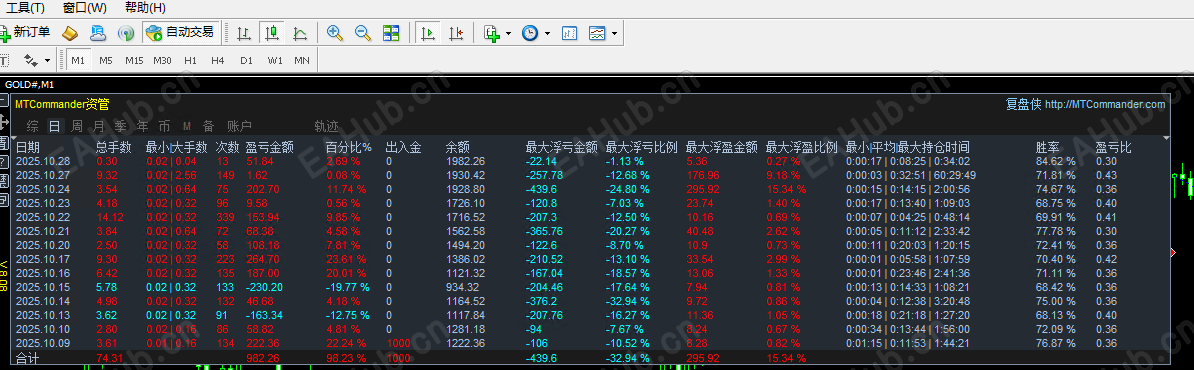Select M30 timeframe
1194x370 pixels.
point(162,59)
